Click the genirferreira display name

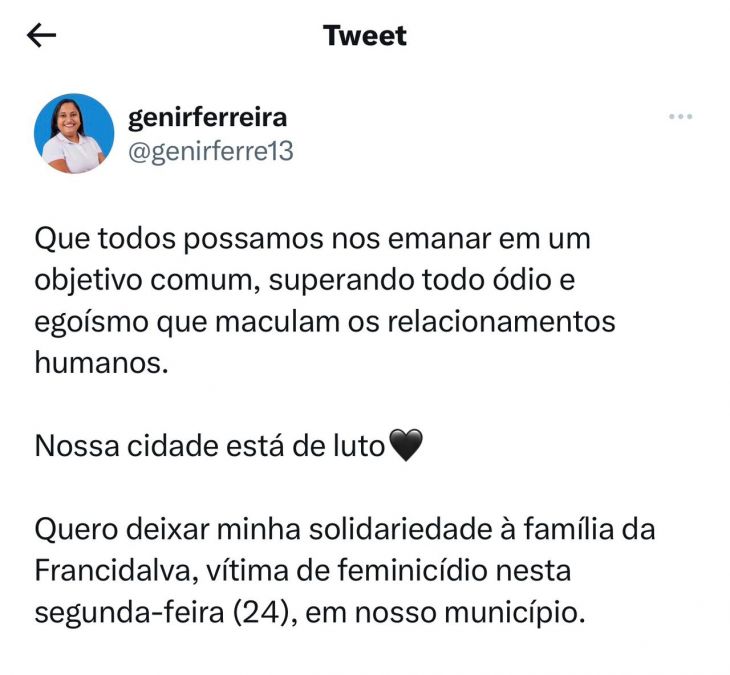coord(207,117)
